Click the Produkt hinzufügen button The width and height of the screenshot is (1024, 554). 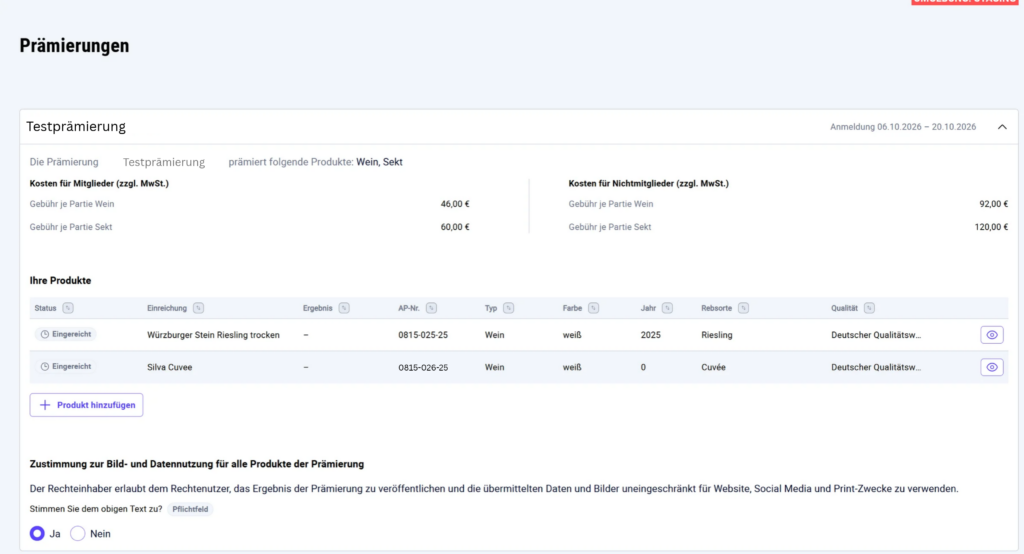tap(86, 405)
